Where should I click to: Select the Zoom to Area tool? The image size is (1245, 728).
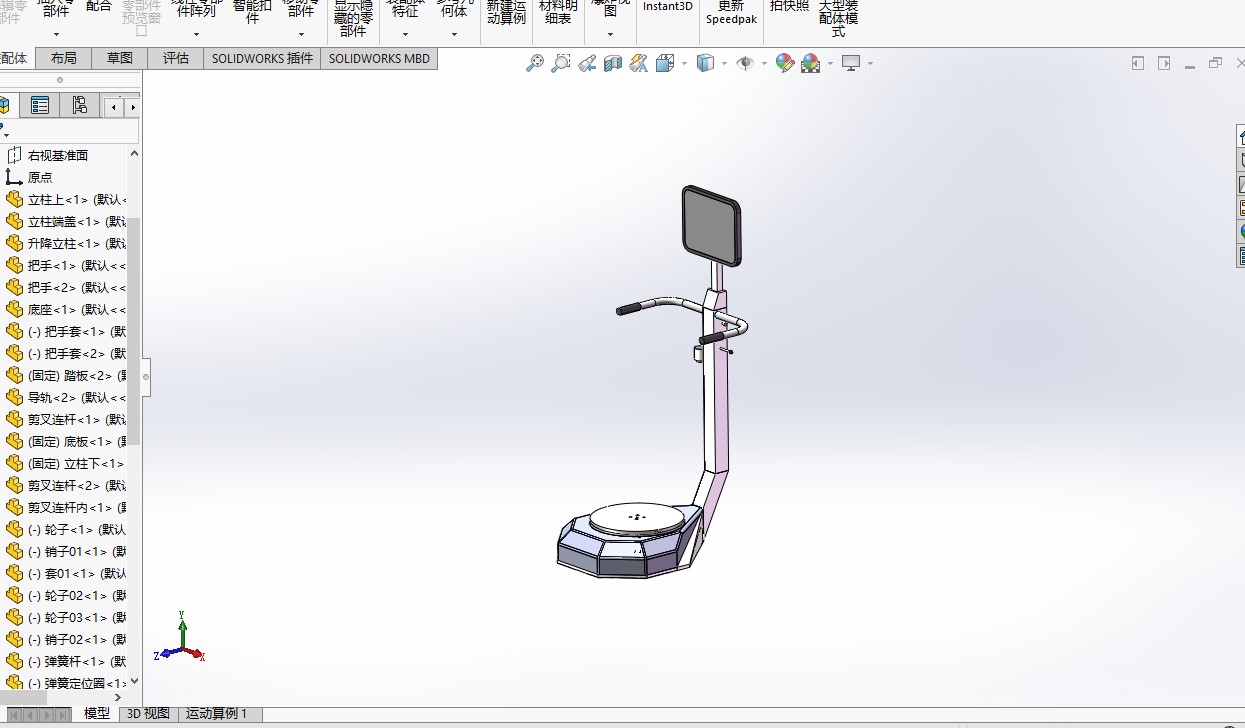pos(561,63)
